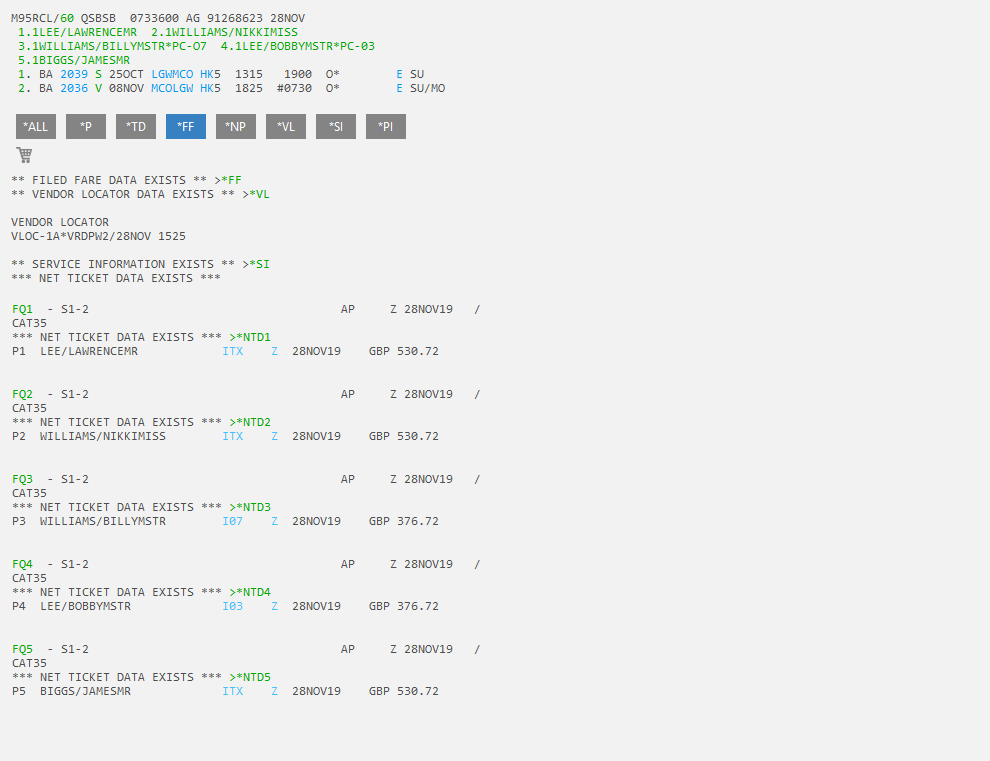The height and width of the screenshot is (761, 990).
Task: Click the *NP button
Action: [x=236, y=126]
